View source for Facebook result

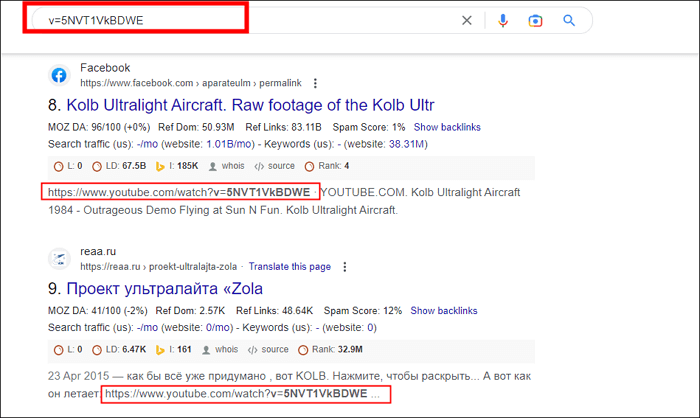(x=275, y=166)
